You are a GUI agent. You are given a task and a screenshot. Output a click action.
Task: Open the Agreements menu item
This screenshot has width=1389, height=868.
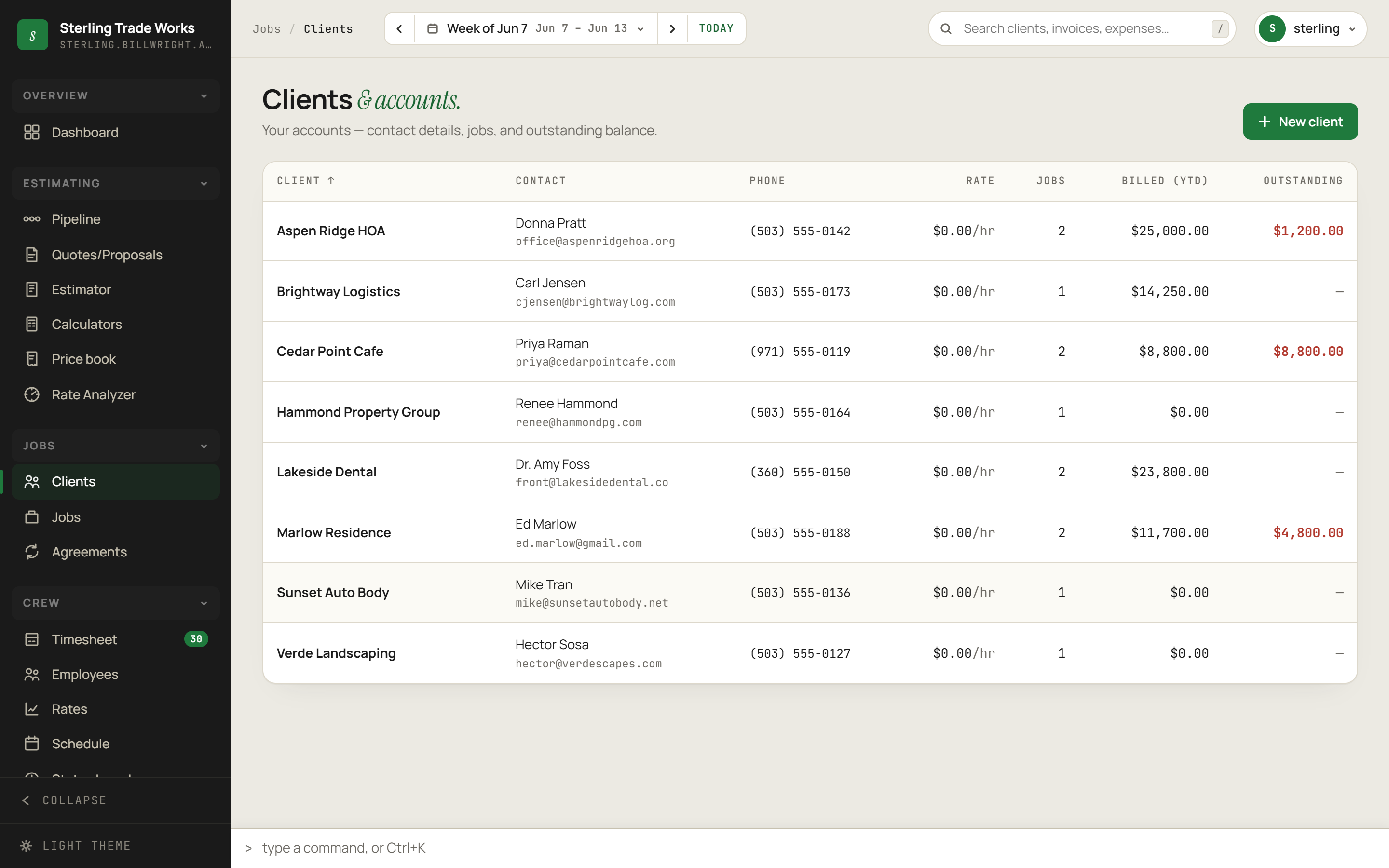(x=115, y=552)
